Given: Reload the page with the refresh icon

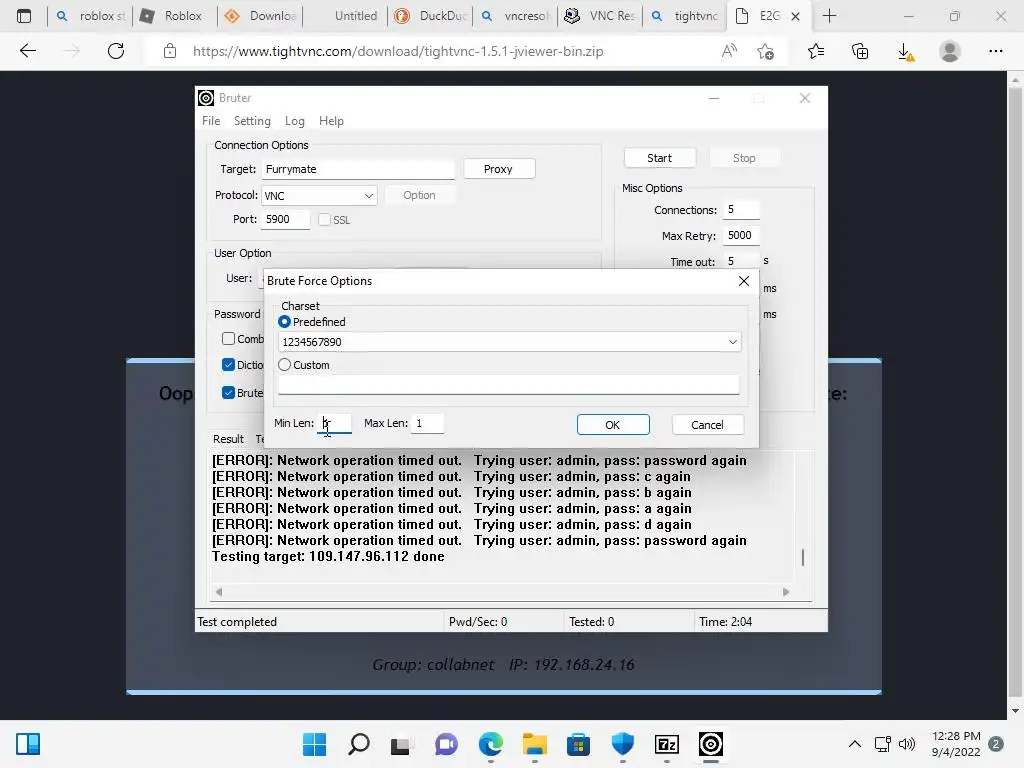Looking at the screenshot, I should pos(116,51).
